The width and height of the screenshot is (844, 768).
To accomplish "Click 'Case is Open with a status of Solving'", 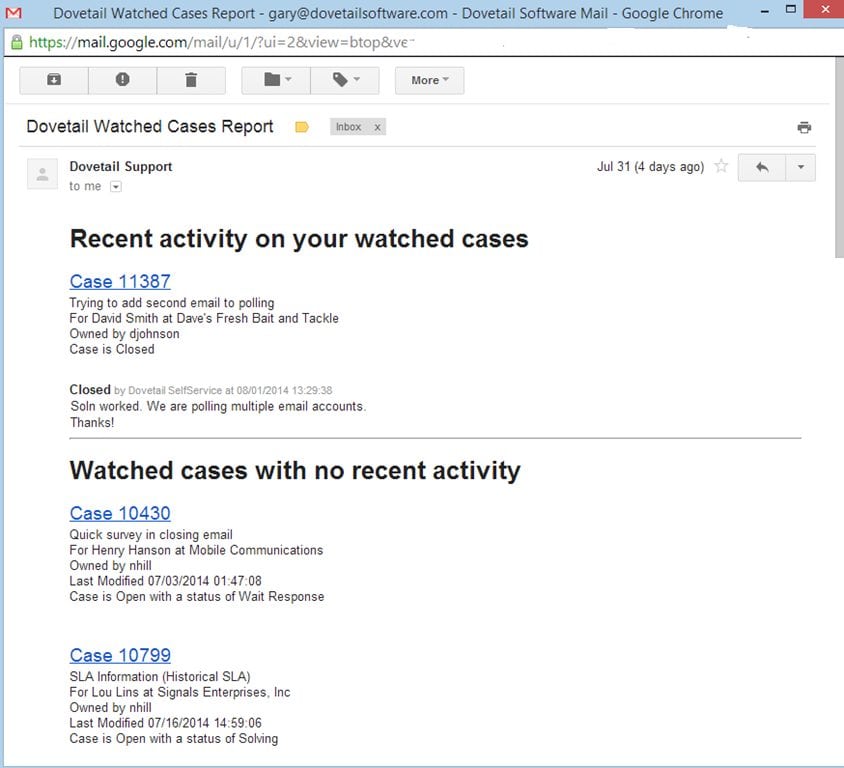I will click(x=173, y=739).
